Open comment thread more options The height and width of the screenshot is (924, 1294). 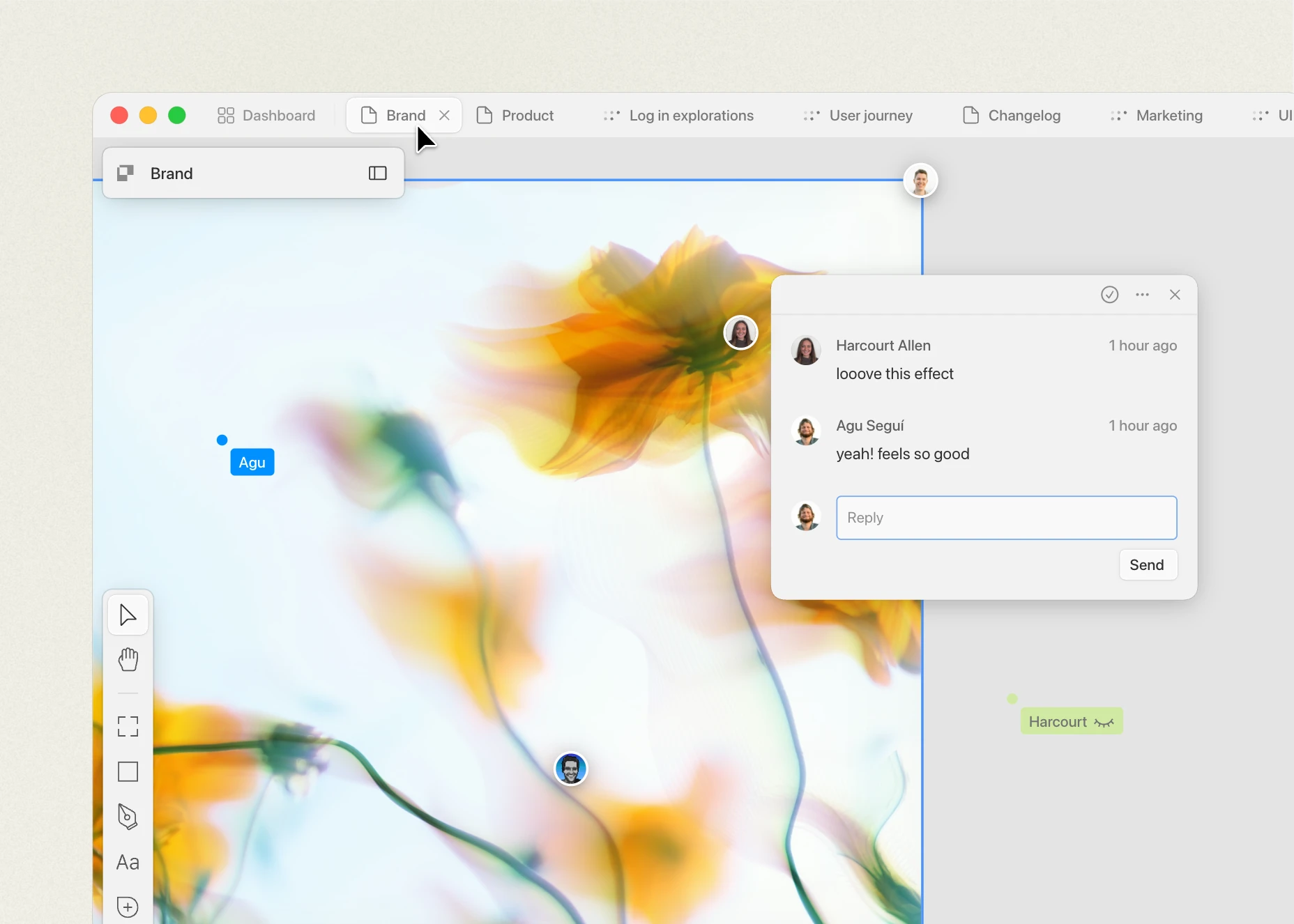(x=1142, y=295)
